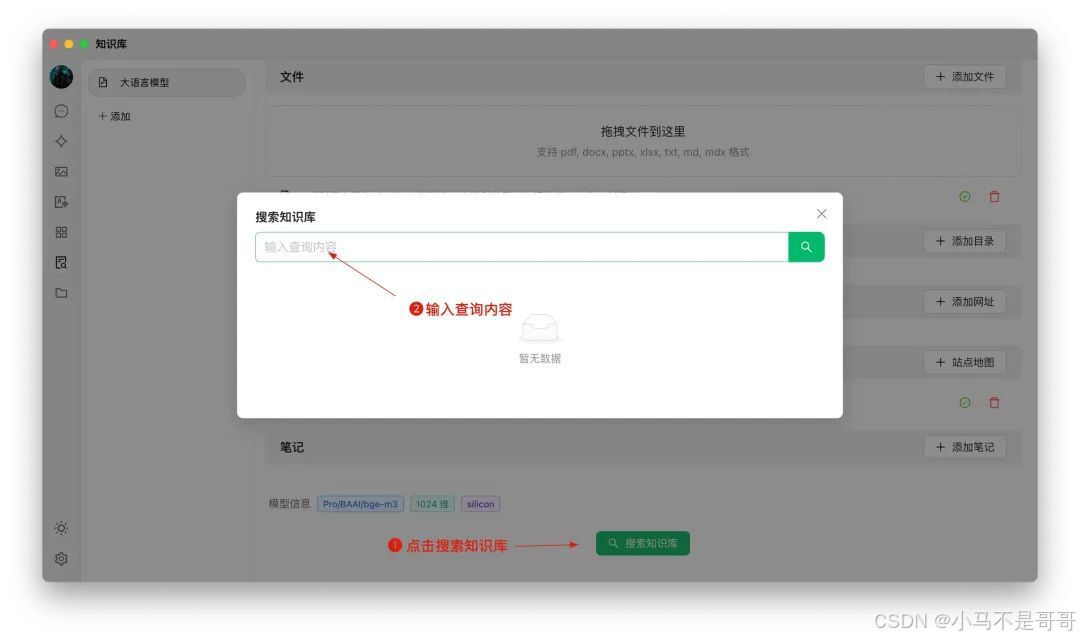The image size is (1080, 638).
Task: Click the 站点地图 button
Action: coord(964,362)
